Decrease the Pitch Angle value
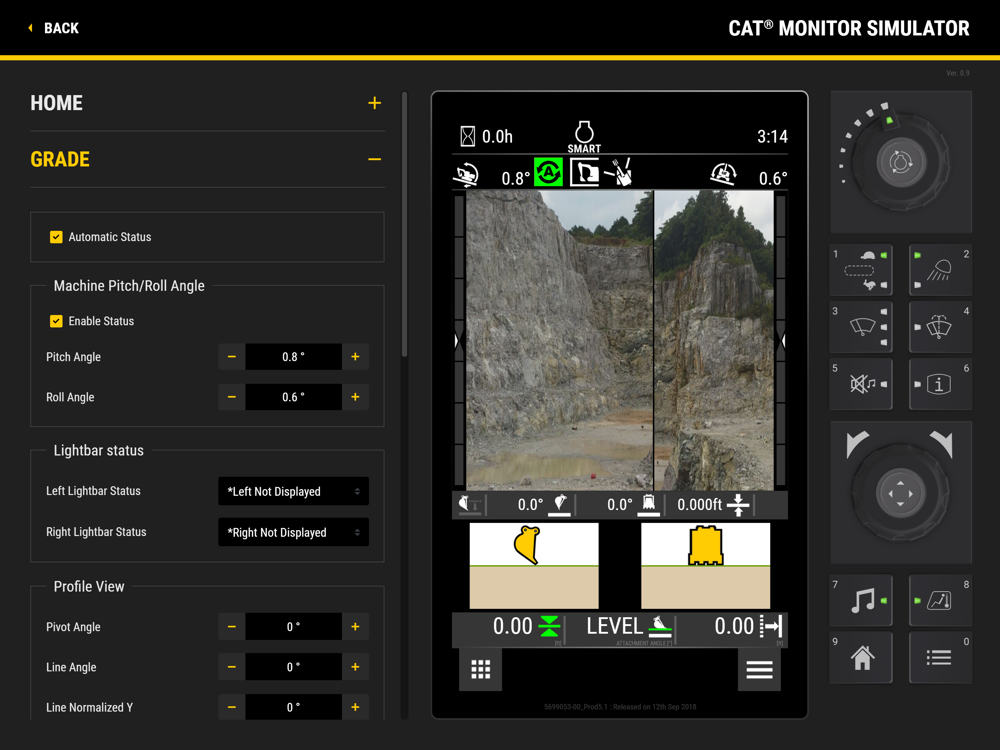This screenshot has width=1000, height=750. tap(232, 357)
